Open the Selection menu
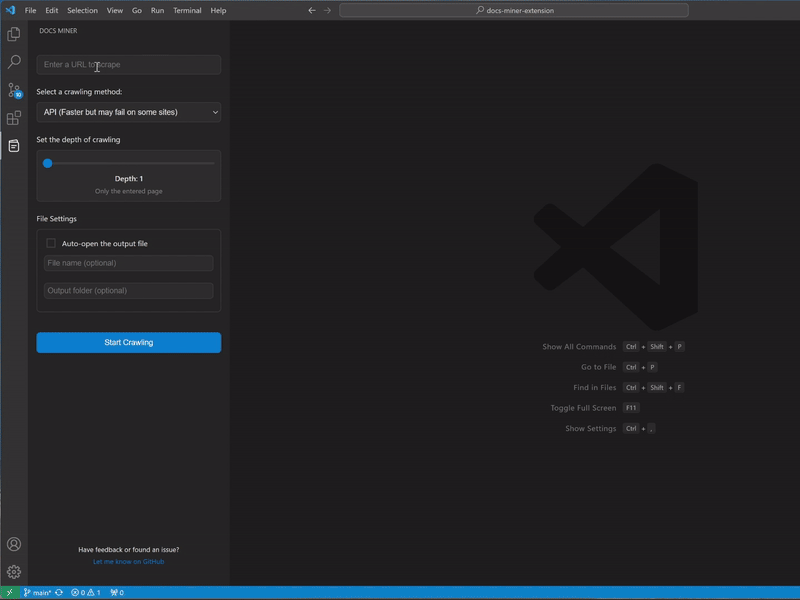This screenshot has width=800, height=600. pyautogui.click(x=83, y=10)
